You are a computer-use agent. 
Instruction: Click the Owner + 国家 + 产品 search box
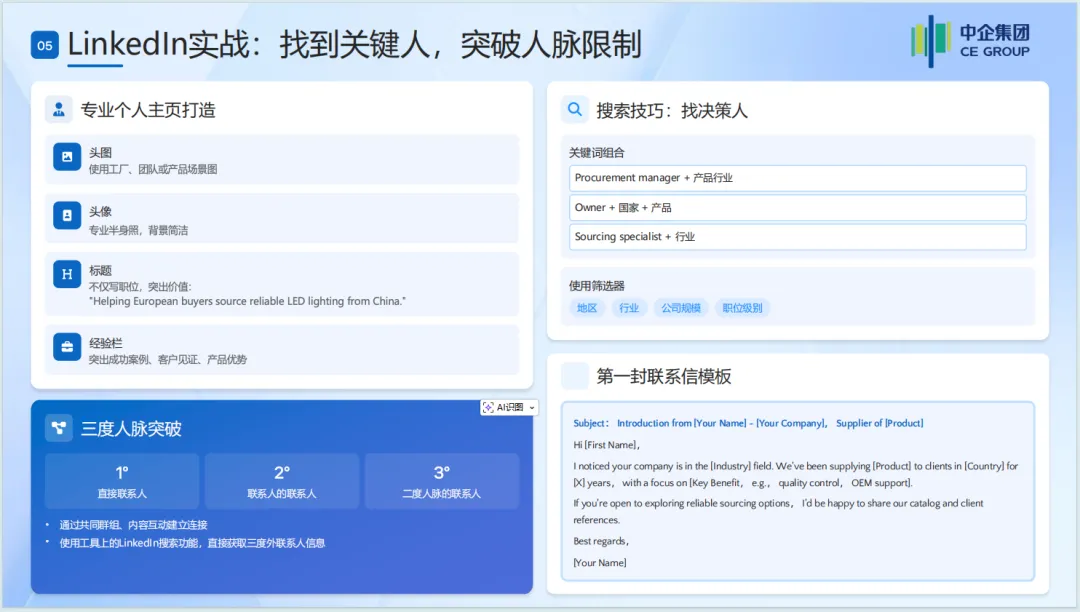click(797, 207)
